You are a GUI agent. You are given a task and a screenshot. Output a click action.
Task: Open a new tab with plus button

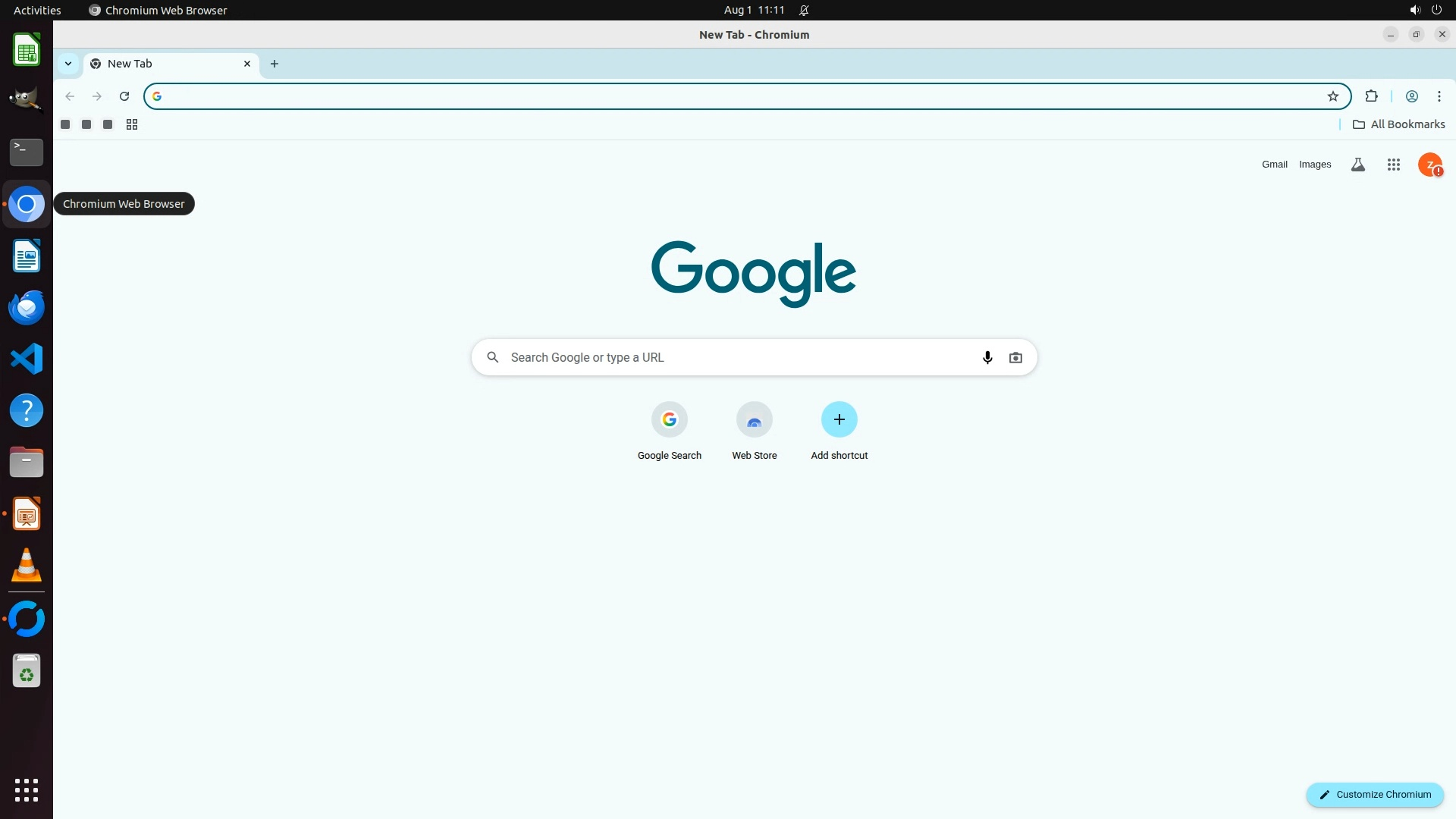coord(275,64)
